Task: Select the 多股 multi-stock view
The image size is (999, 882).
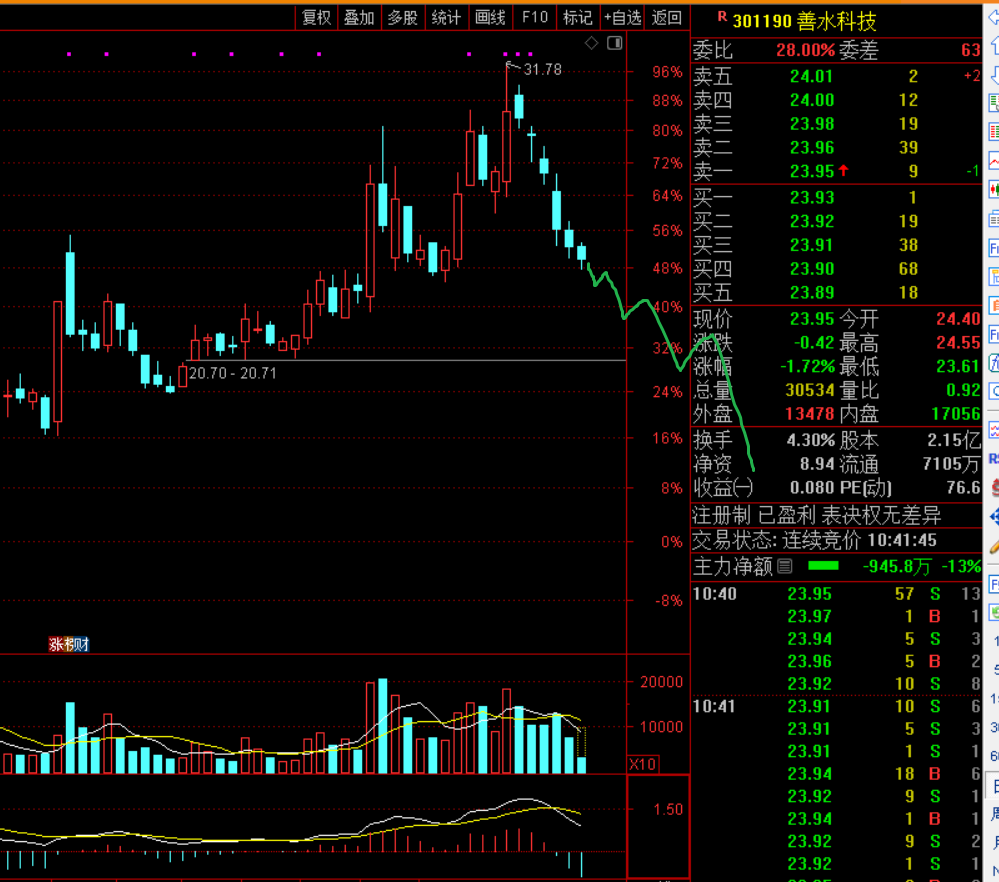Action: coord(403,18)
